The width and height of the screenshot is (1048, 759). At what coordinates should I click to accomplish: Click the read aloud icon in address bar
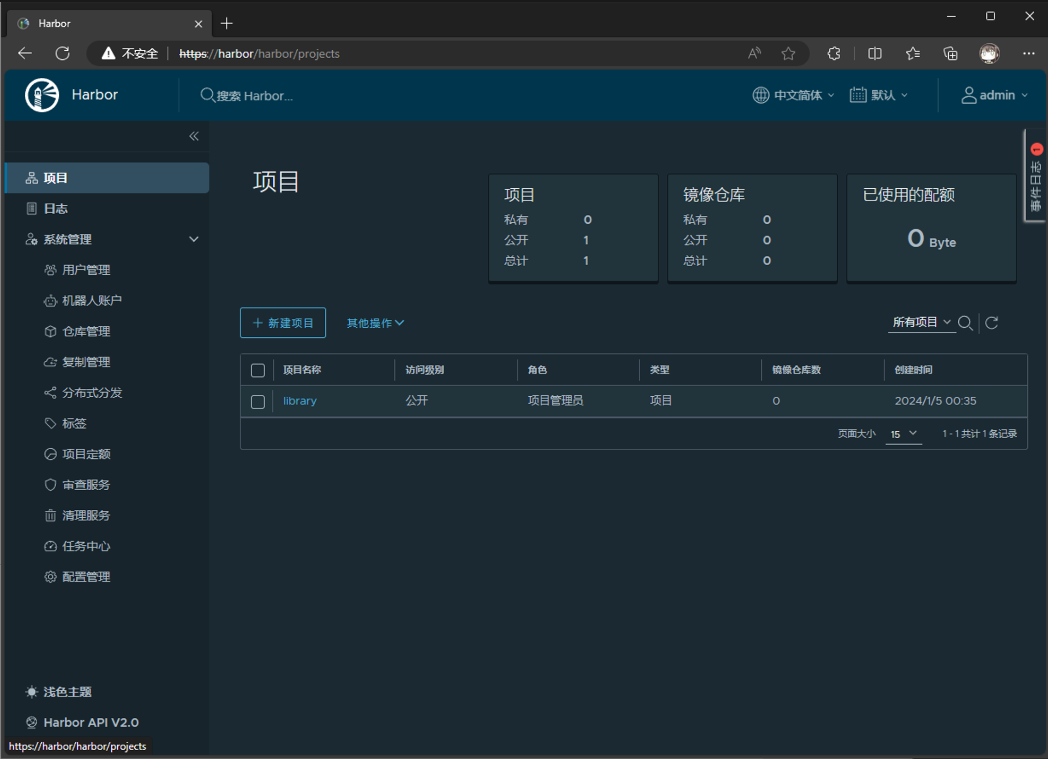click(x=755, y=53)
